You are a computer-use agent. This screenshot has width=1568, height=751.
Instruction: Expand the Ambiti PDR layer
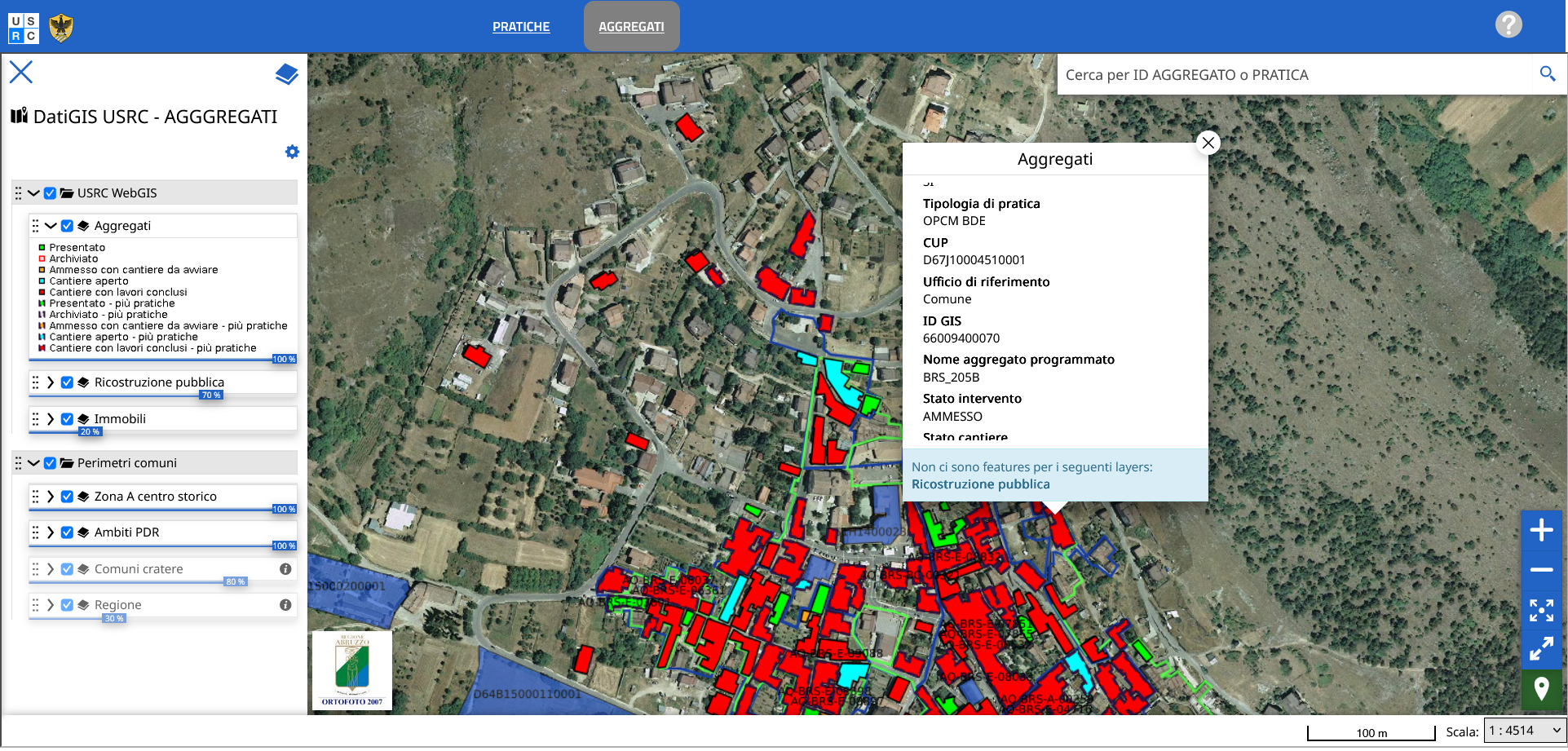click(x=51, y=532)
